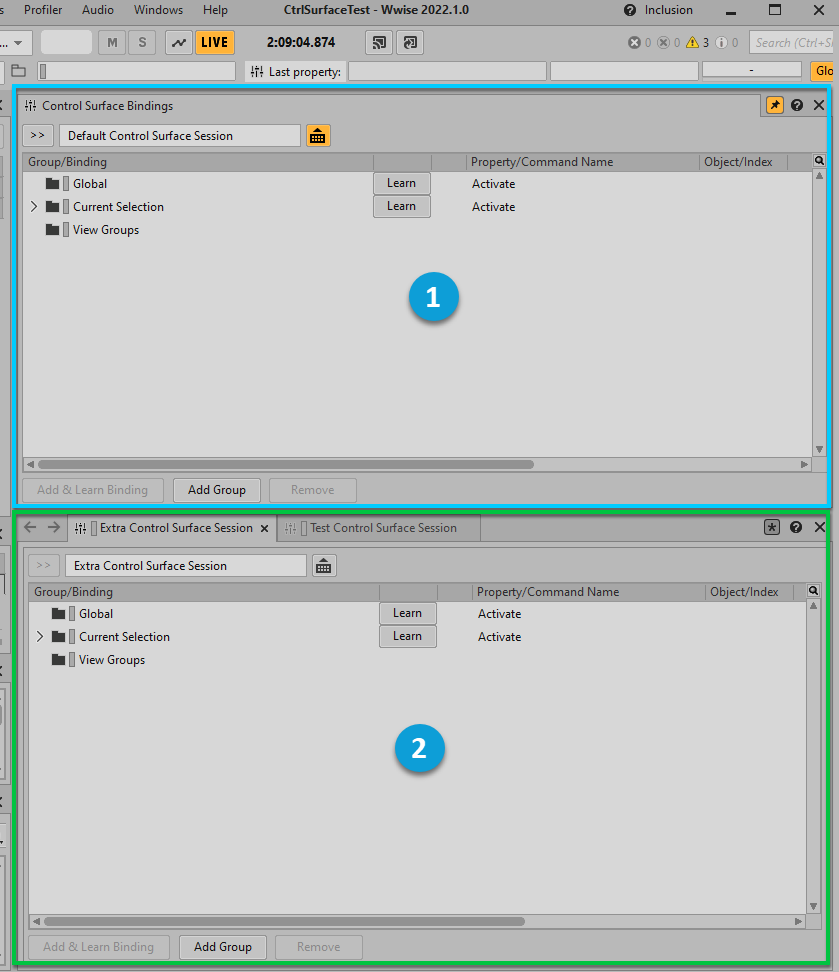The width and height of the screenshot is (839, 972).
Task: Open the Windows menu
Action: (158, 10)
